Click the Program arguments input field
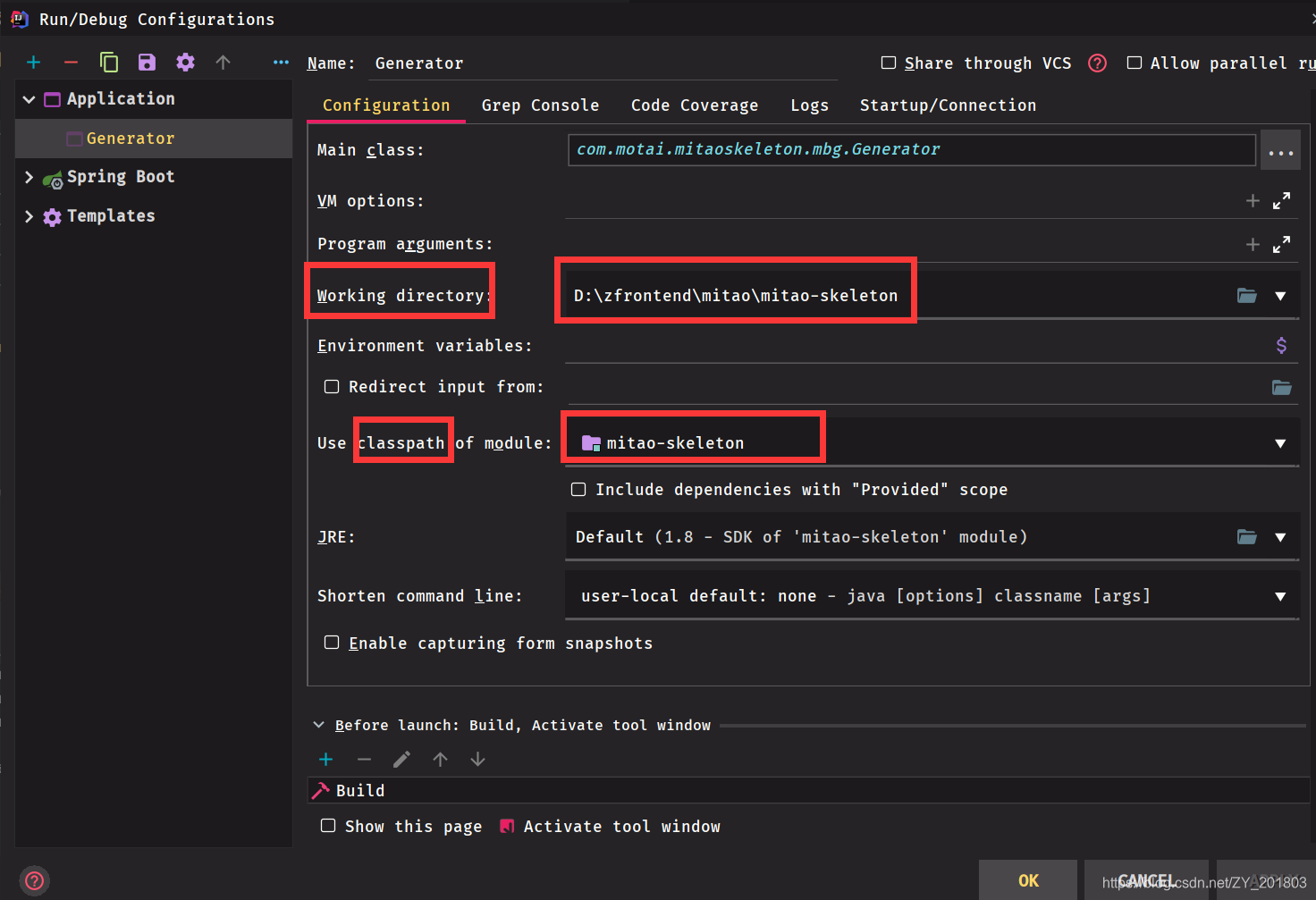Image resolution: width=1316 pixels, height=900 pixels. click(x=901, y=244)
